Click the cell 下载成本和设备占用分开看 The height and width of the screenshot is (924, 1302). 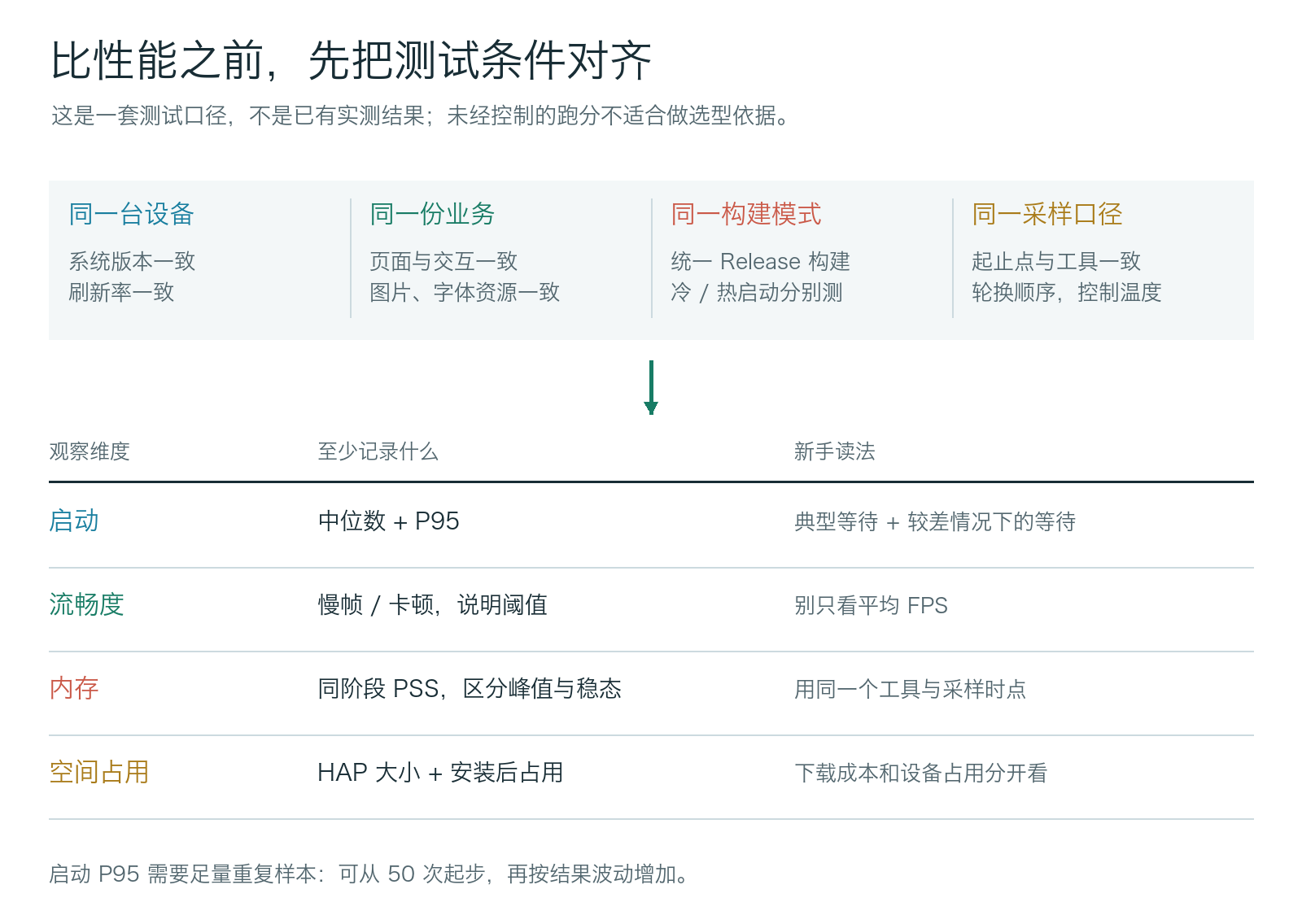(x=920, y=773)
